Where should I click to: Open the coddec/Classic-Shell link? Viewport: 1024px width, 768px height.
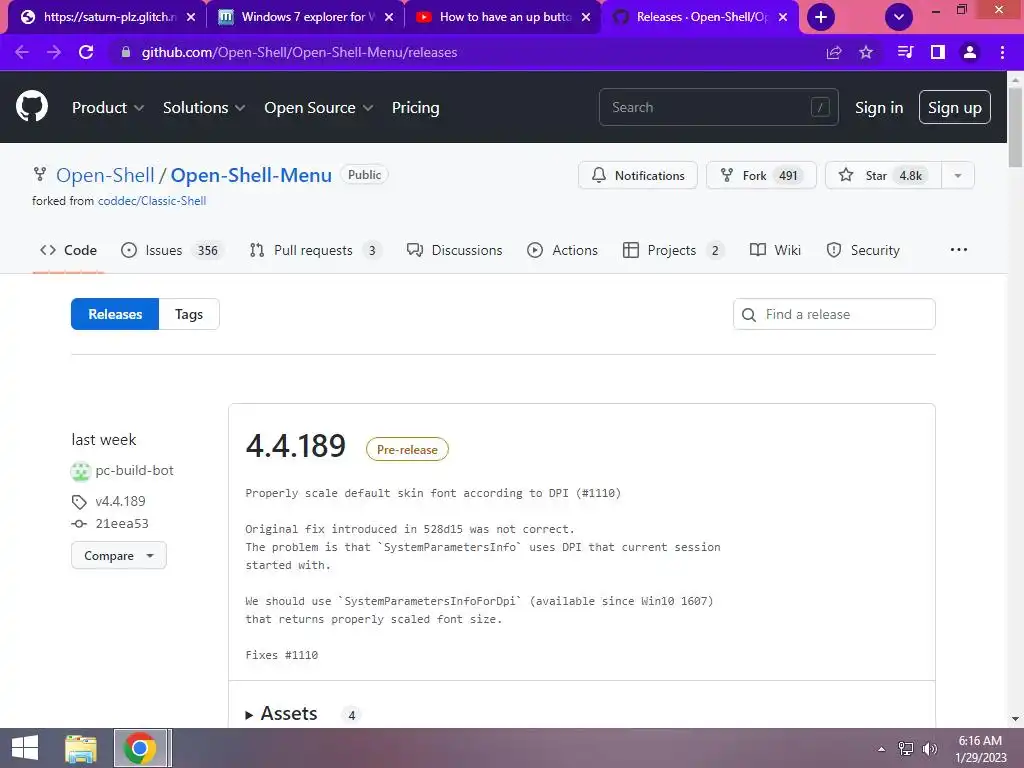(152, 201)
